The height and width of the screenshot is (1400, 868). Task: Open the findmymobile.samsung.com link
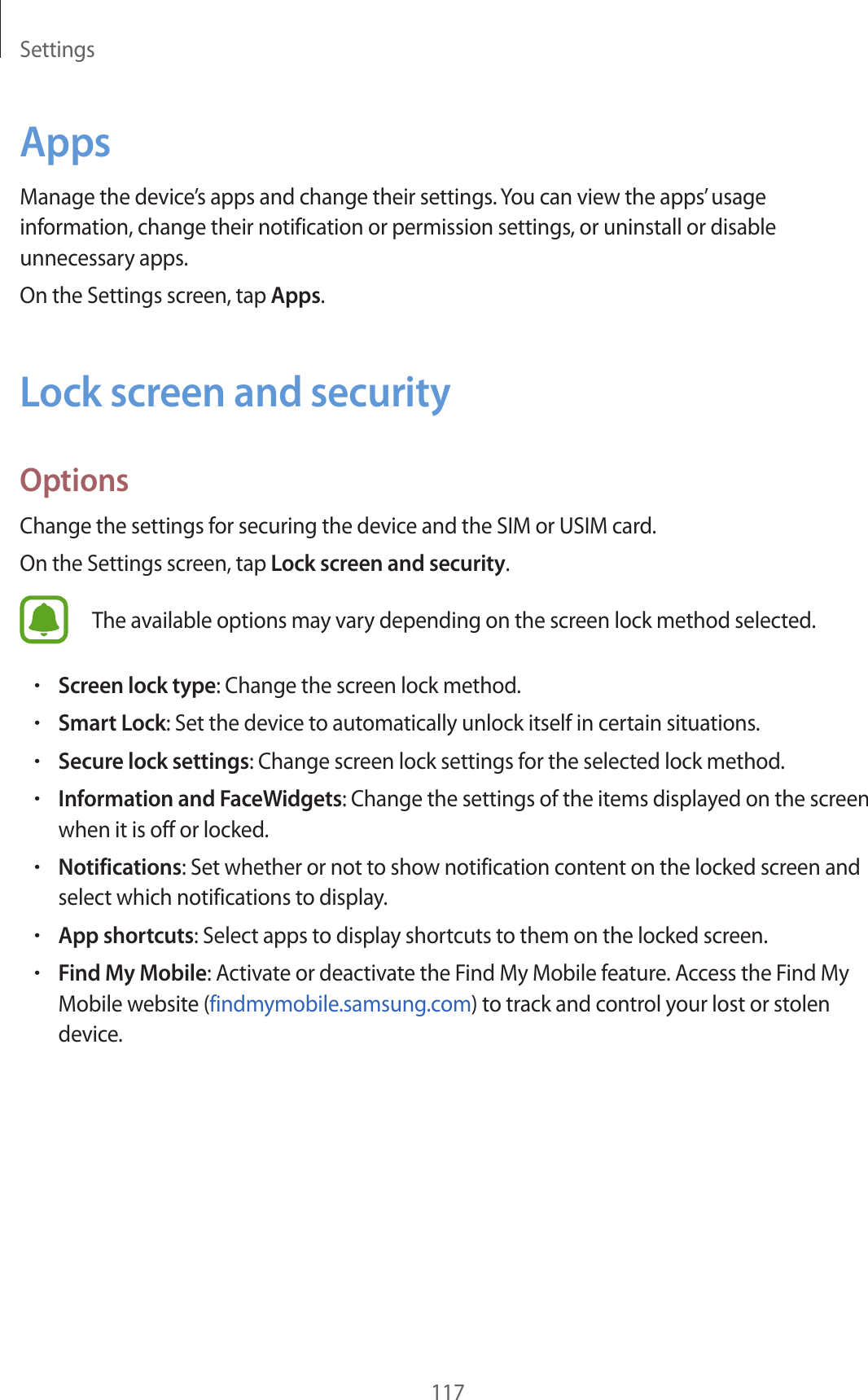click(x=340, y=1003)
